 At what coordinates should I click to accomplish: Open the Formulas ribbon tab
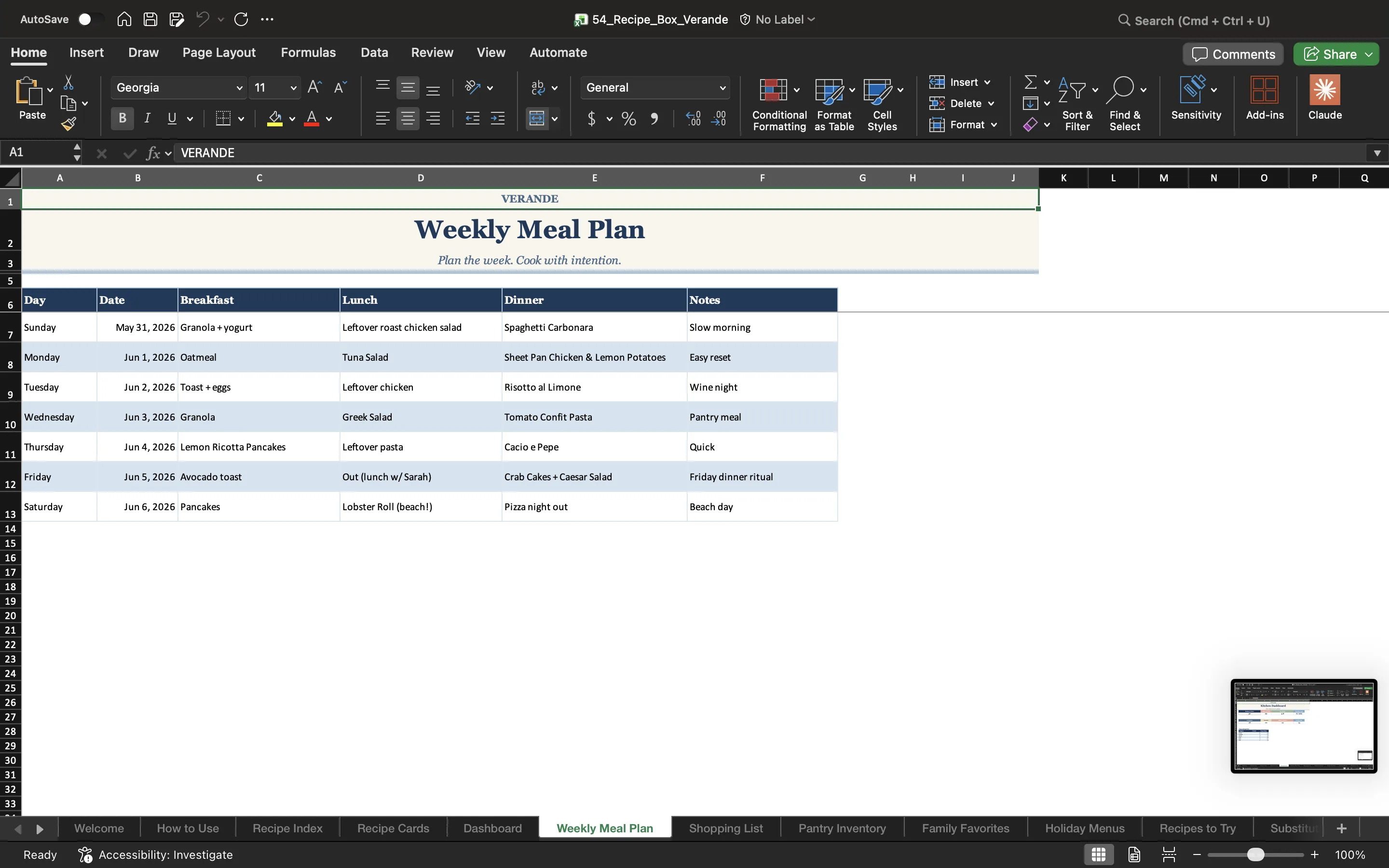(308, 53)
